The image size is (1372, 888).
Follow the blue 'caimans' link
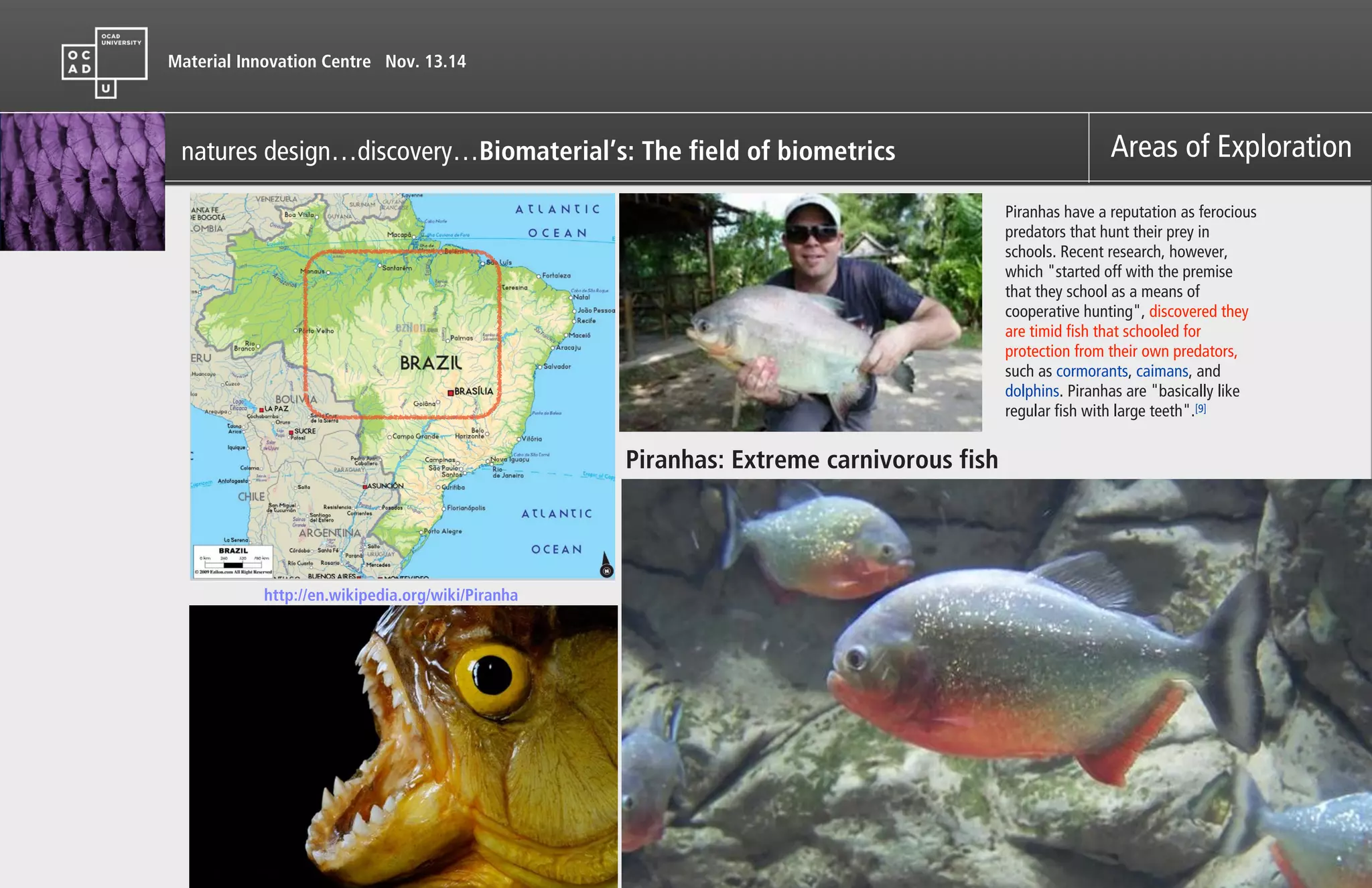point(1162,371)
